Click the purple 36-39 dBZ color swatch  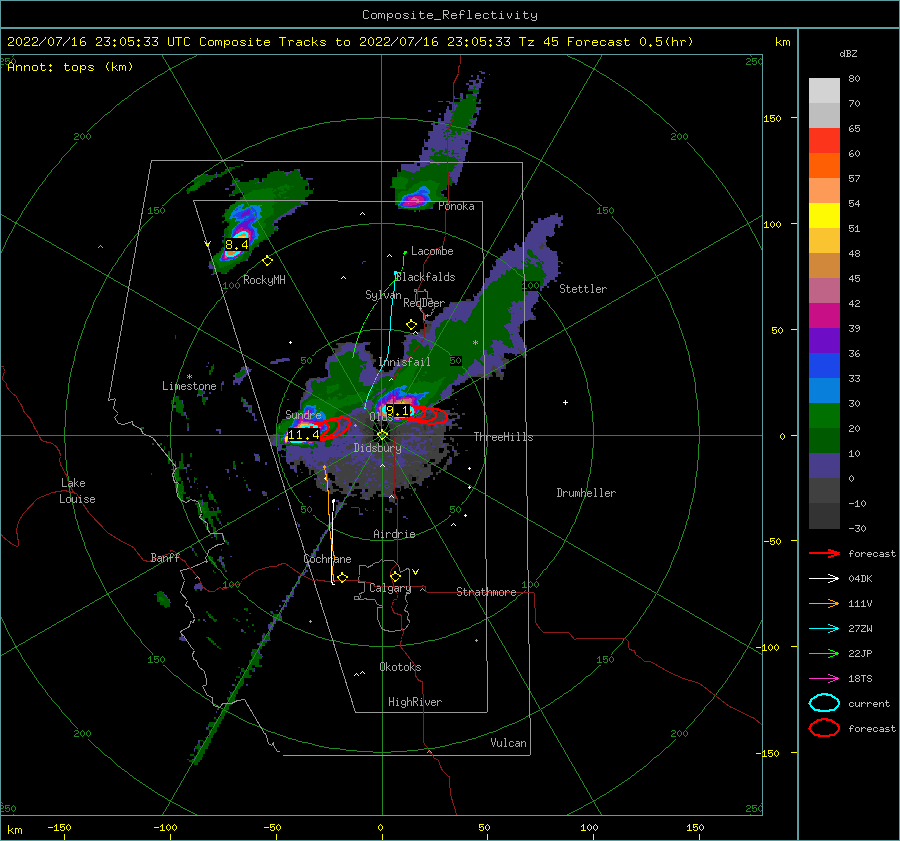824,340
